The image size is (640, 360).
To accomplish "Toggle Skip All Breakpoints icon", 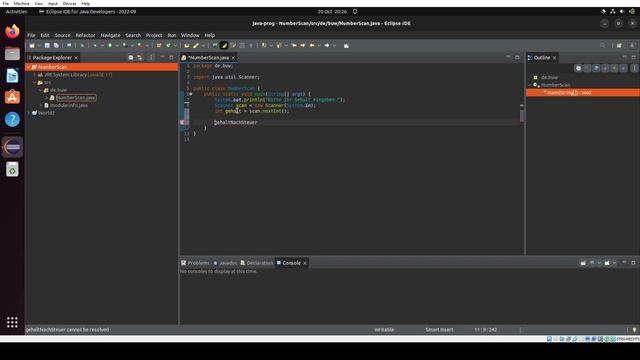I will pyautogui.click(x=82, y=46).
